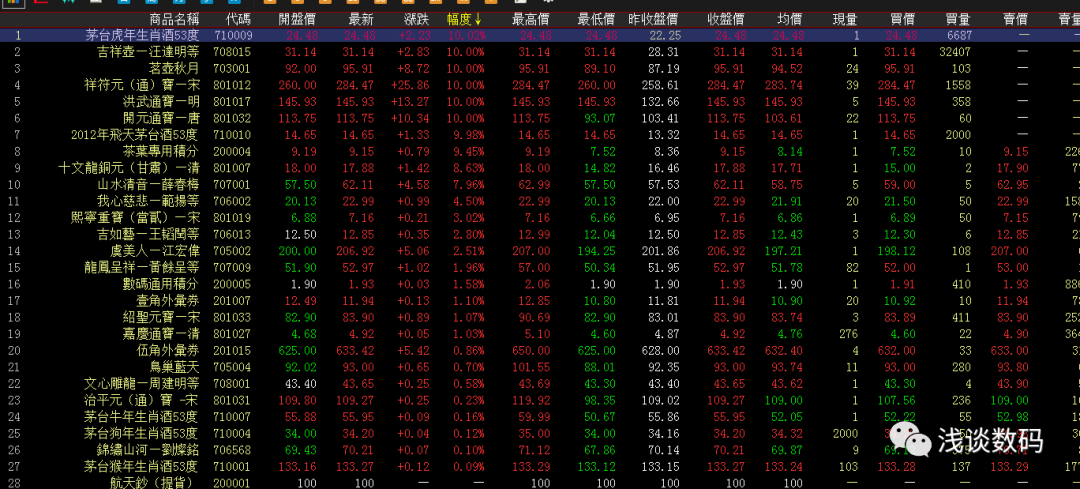Select the 壹角外彙券 row
The image size is (1080, 489).
pyautogui.click(x=540, y=300)
